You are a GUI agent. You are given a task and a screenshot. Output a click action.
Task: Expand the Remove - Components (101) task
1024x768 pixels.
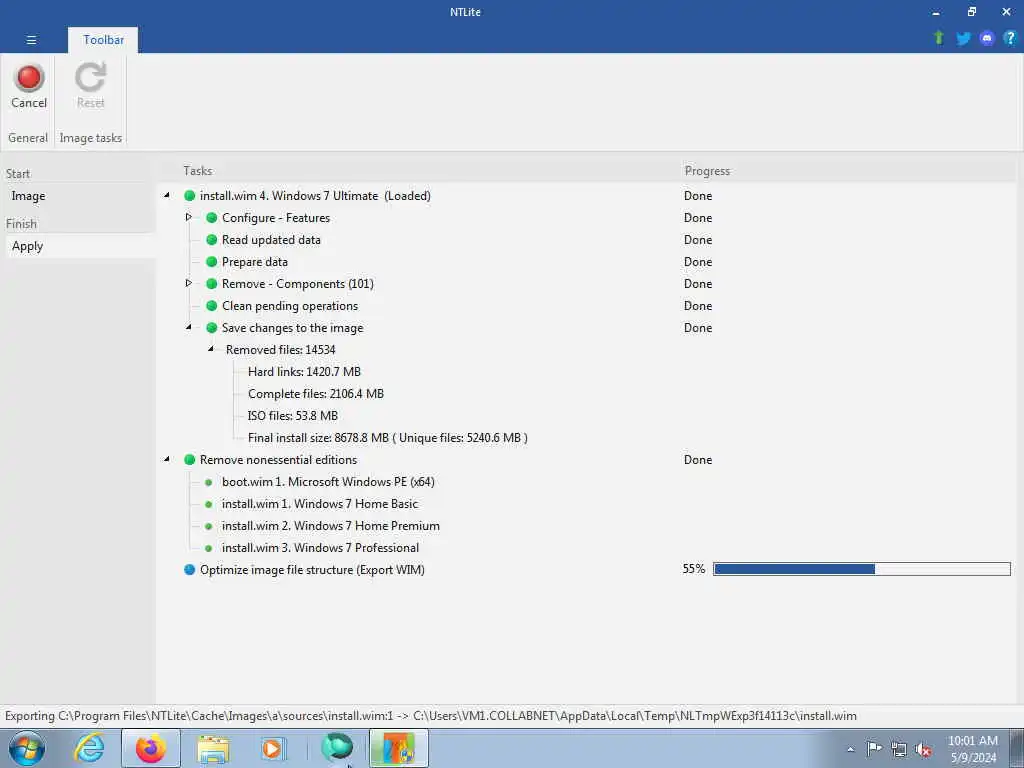tap(189, 283)
